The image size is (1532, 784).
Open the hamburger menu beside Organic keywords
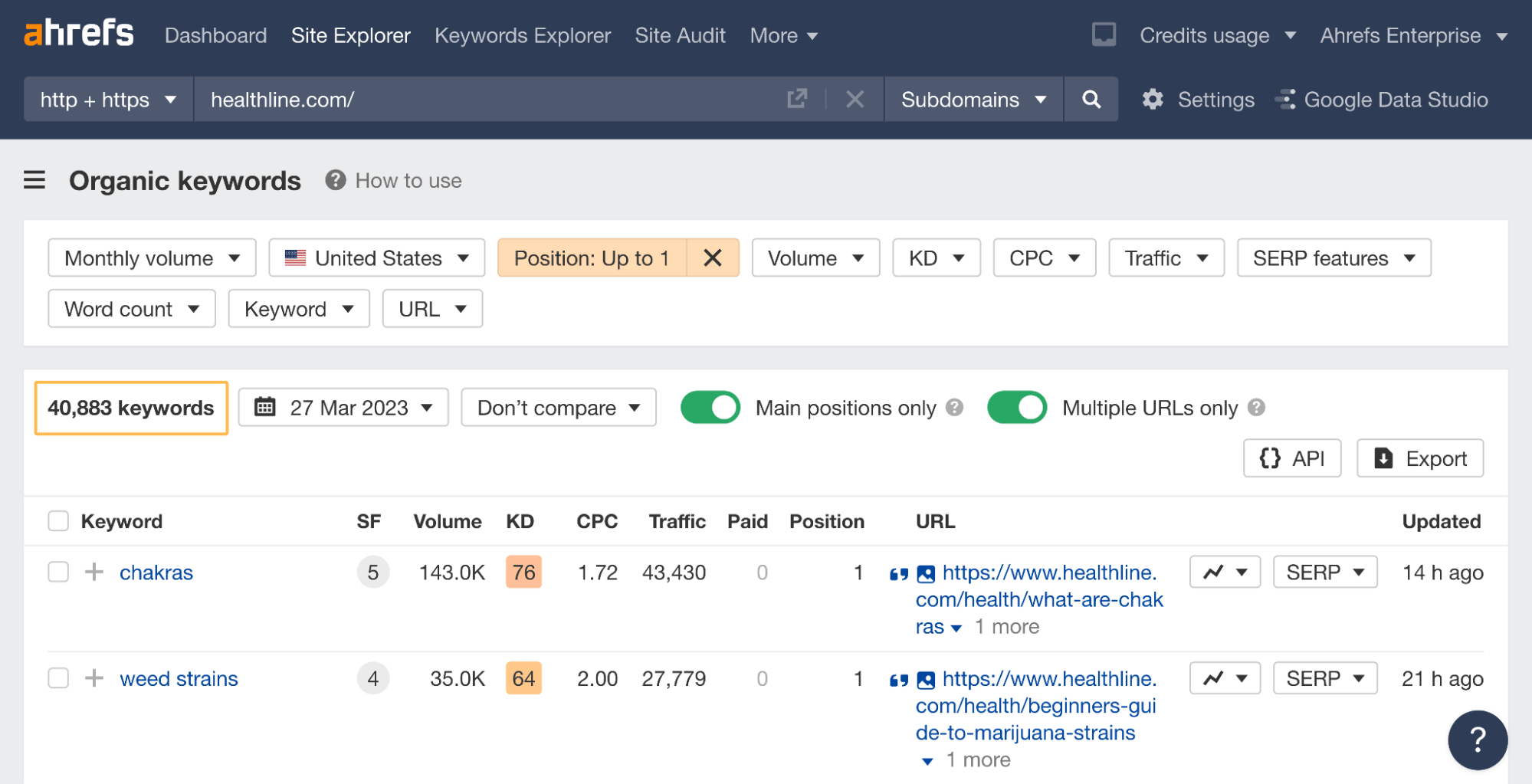click(34, 180)
